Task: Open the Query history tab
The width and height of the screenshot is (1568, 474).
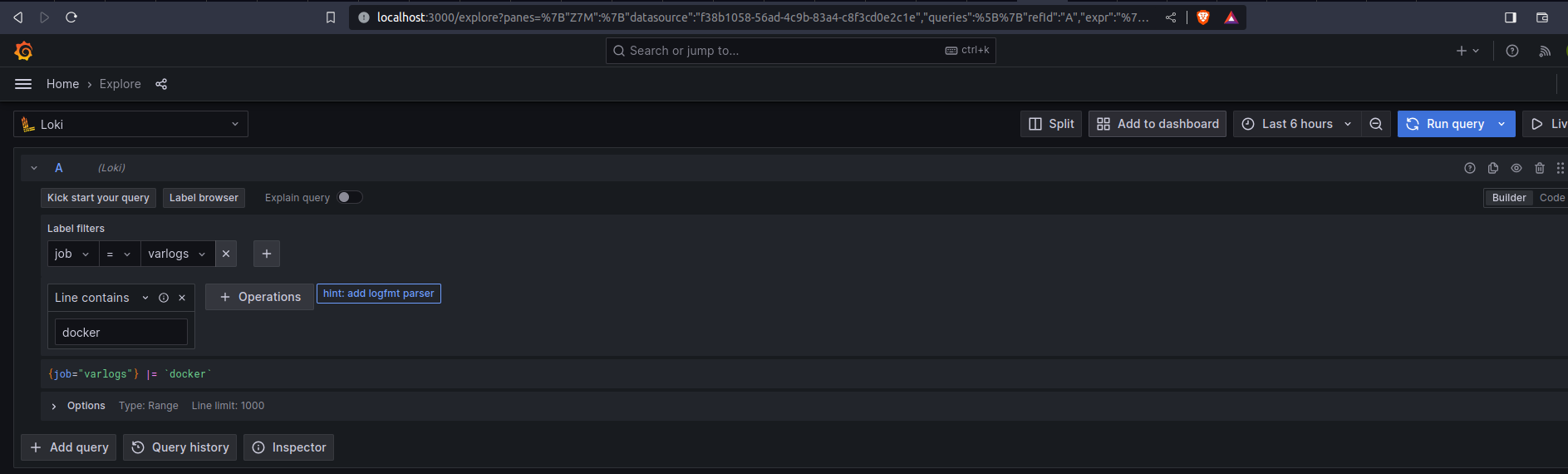Action: coord(180,447)
